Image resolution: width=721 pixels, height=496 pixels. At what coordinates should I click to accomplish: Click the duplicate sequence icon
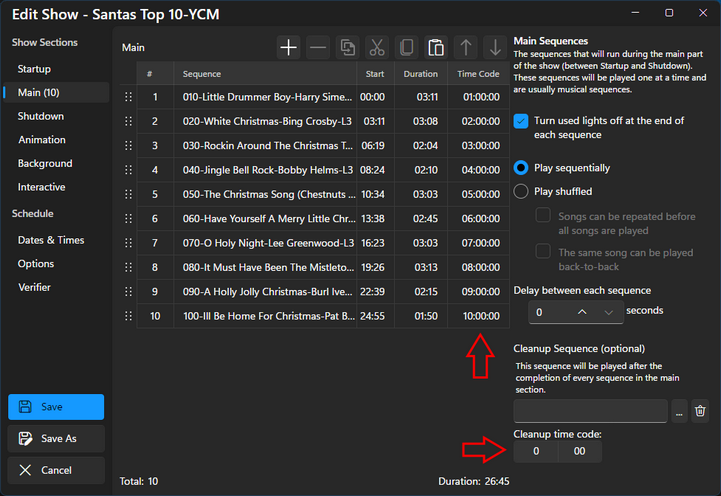point(347,47)
